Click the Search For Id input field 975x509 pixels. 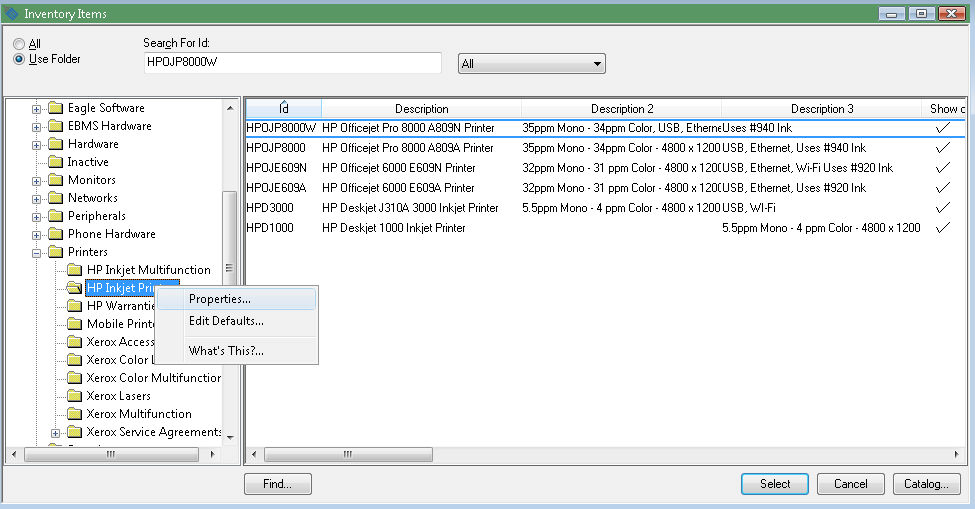tap(292, 62)
